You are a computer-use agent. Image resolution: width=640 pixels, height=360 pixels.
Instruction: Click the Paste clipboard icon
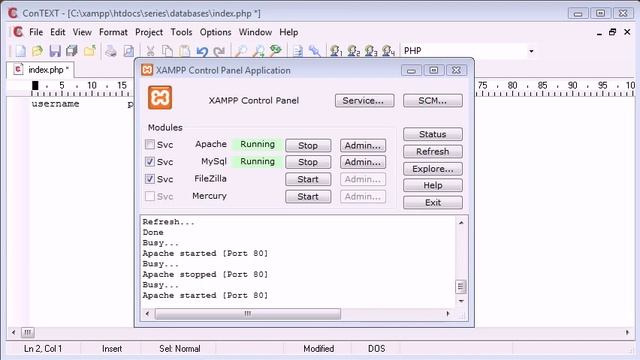click(x=184, y=51)
